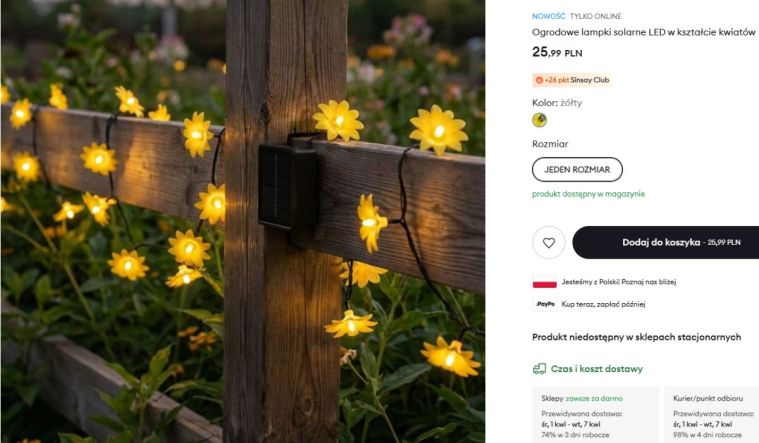Open Kup teraz, zapłać później link
Viewport: 759px width, 443px height.
point(603,304)
